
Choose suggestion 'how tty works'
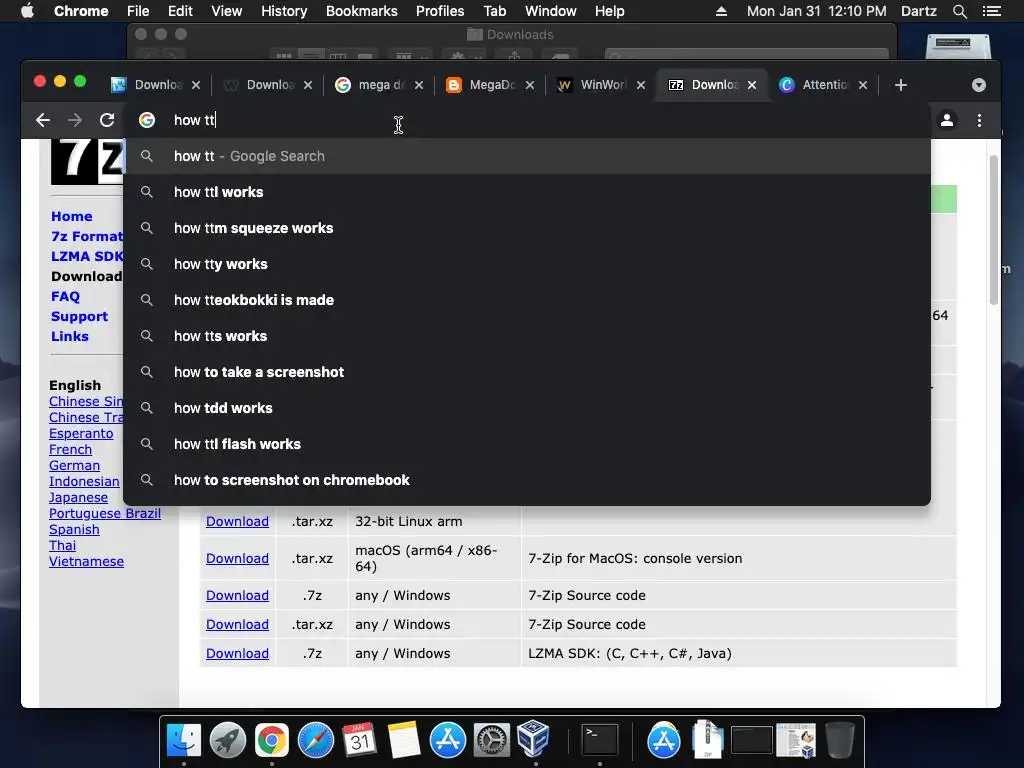(x=526, y=264)
